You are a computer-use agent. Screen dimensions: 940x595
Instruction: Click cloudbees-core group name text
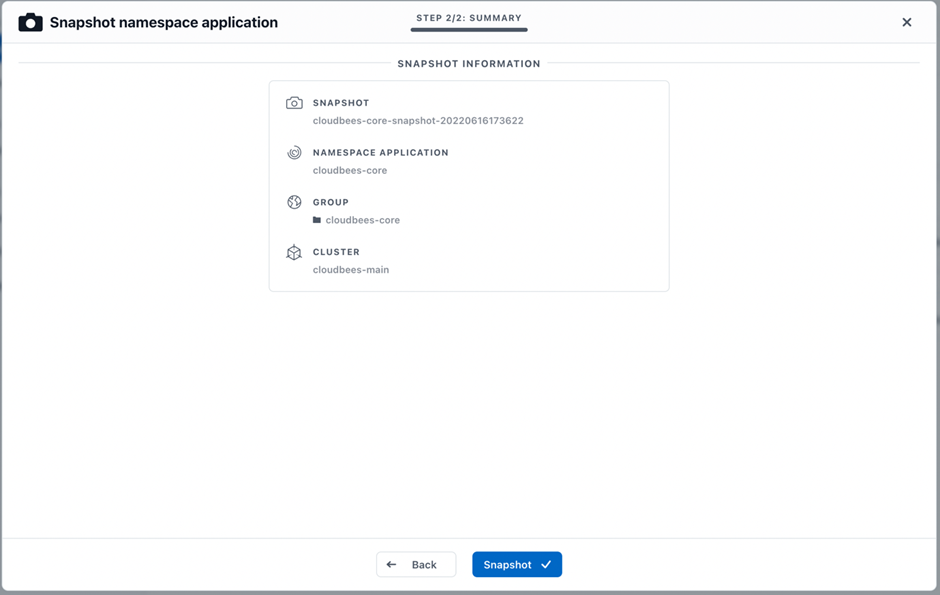363,220
